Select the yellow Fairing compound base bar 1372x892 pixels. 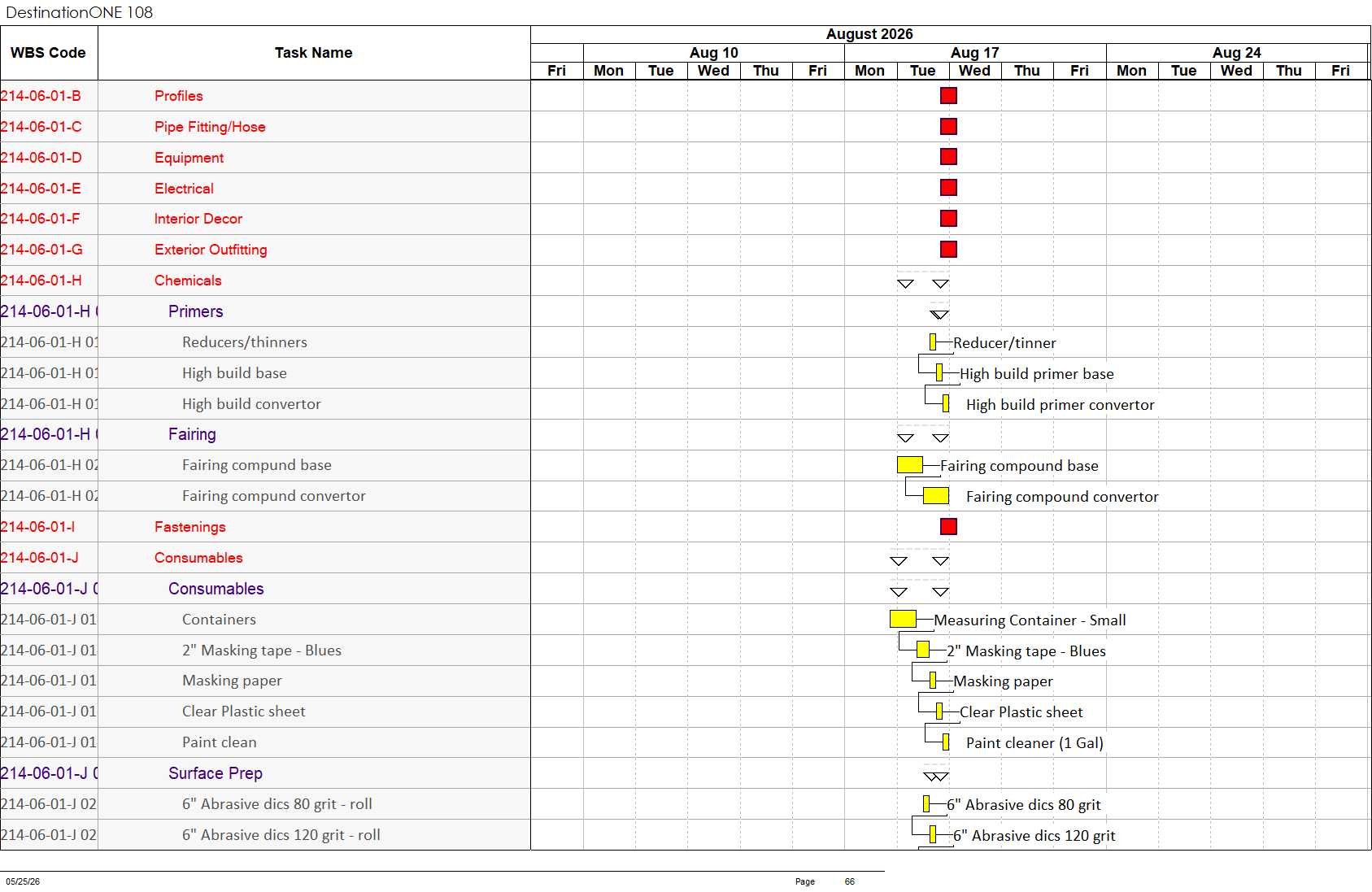910,465
